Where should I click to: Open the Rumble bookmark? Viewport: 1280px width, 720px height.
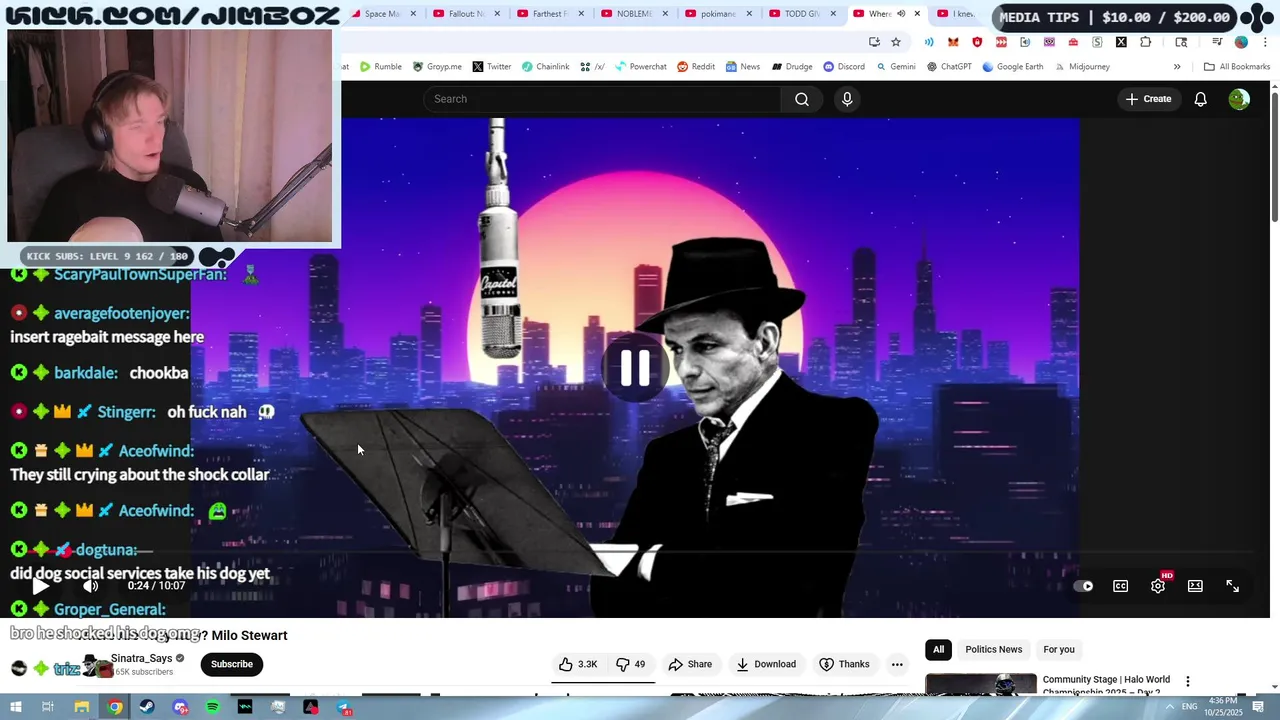[381, 67]
